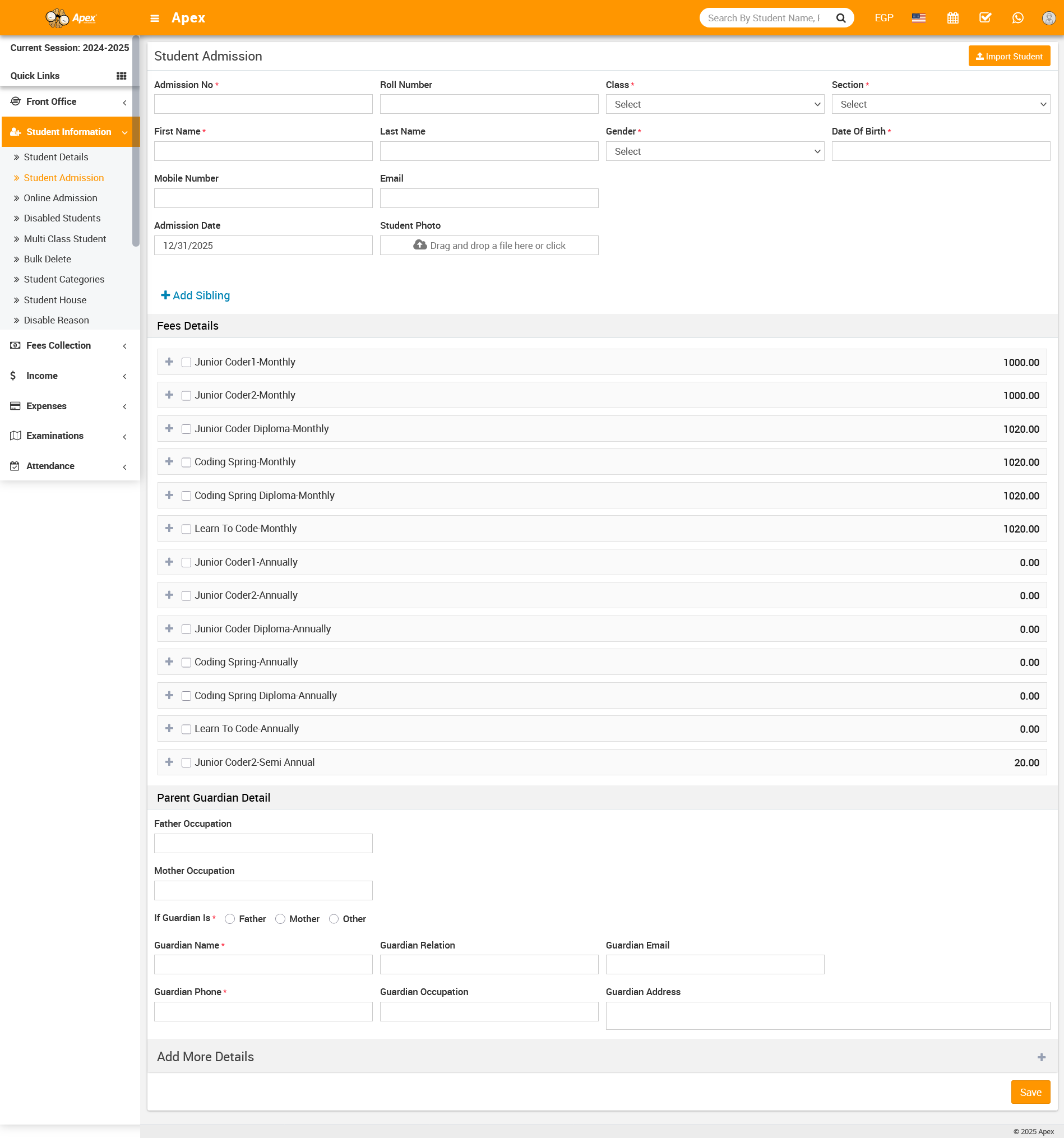Go to Online Admission submenu item
The height and width of the screenshot is (1138, 1064).
click(x=60, y=198)
